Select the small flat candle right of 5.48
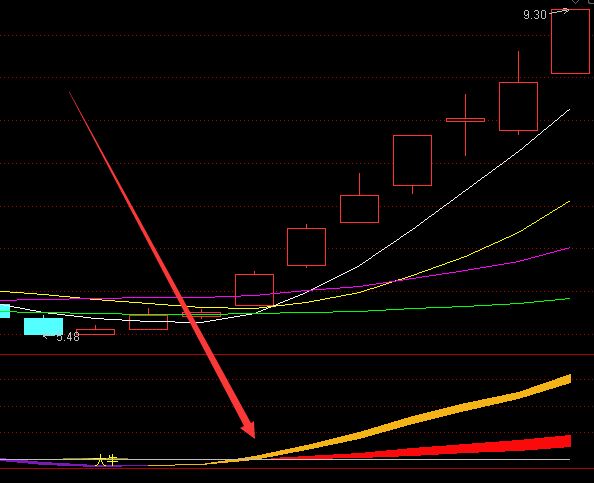Image resolution: width=594 pixels, height=483 pixels. pos(95,331)
